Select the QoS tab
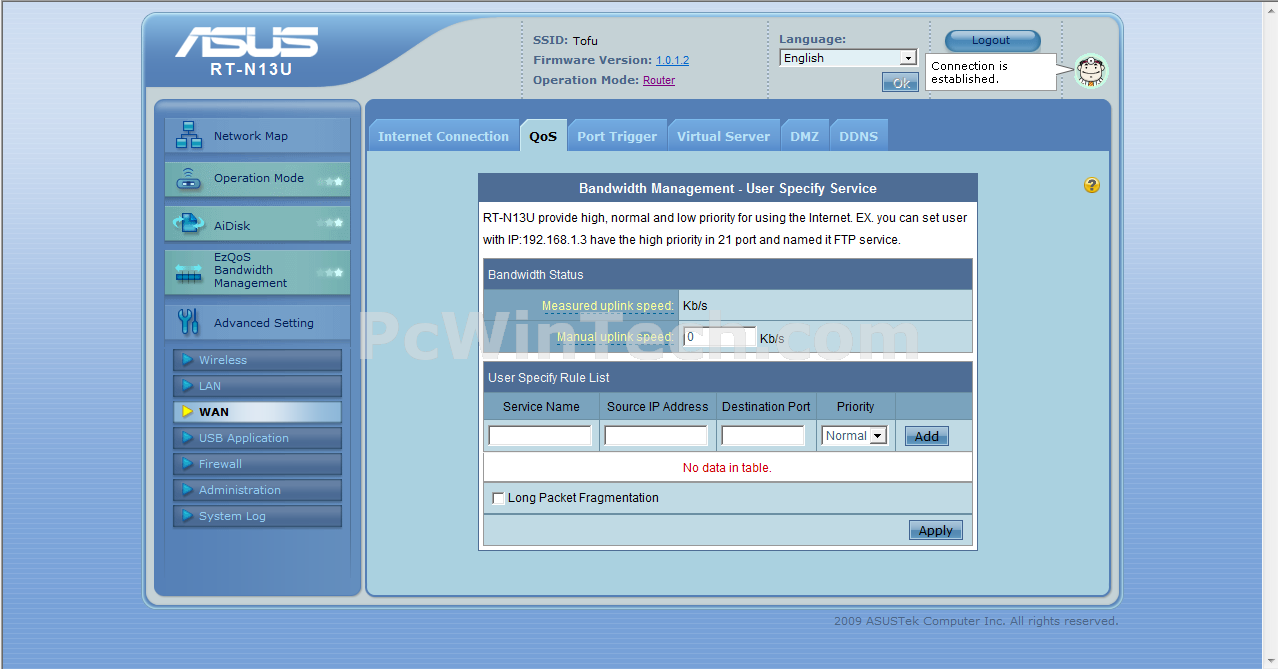 click(543, 136)
